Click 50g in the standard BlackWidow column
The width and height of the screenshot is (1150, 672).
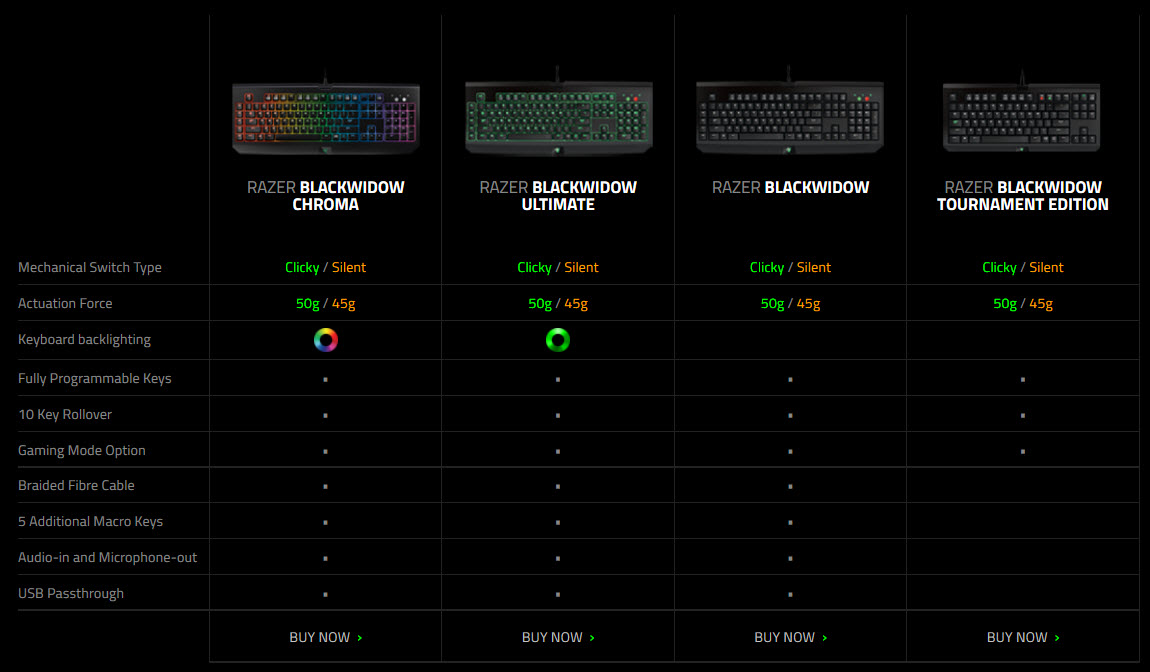point(773,304)
